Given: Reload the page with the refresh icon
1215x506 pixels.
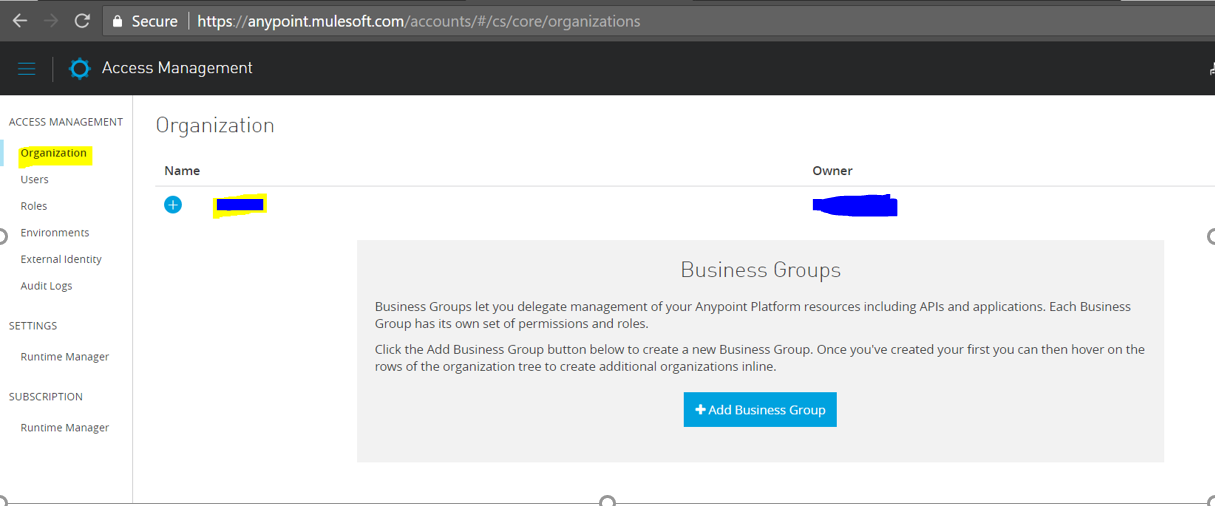Looking at the screenshot, I should pos(82,21).
